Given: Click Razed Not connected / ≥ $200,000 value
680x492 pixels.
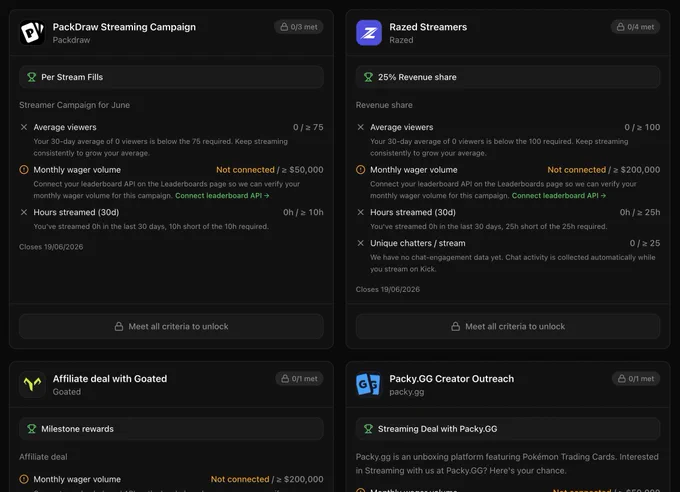Looking at the screenshot, I should [604, 170].
